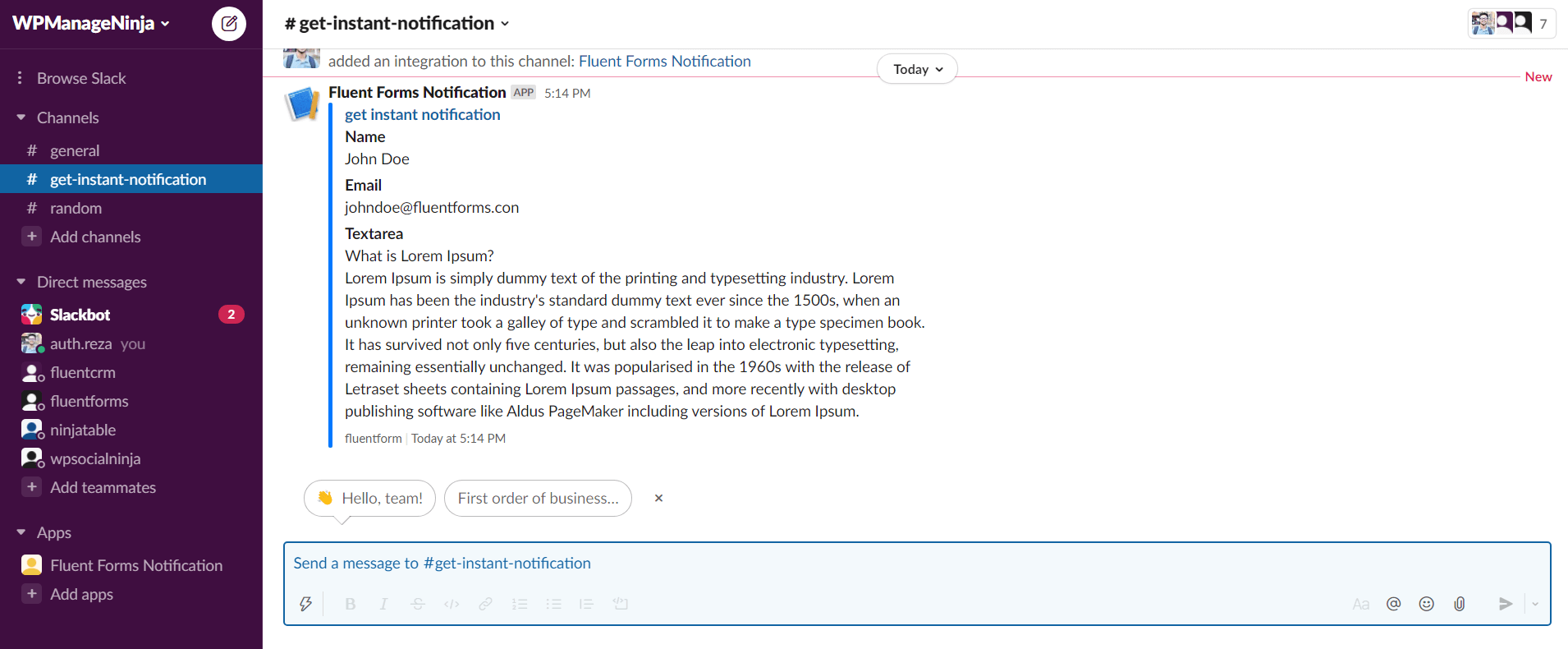Viewport: 1568px width, 649px height.
Task: Apply an ordered list with the numbered-list icon
Action: tap(520, 604)
